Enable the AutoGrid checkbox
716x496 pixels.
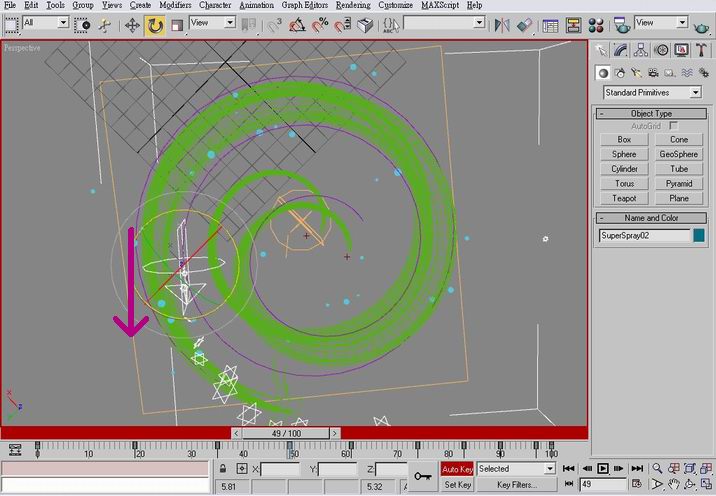click(675, 126)
